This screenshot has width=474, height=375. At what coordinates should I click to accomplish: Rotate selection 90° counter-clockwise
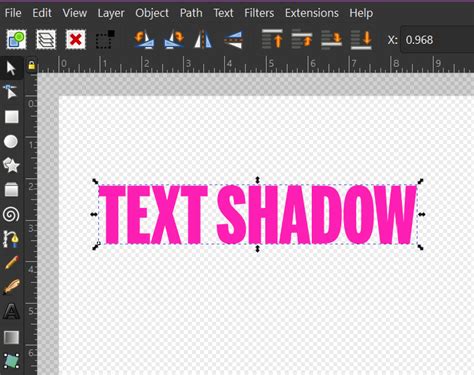point(144,40)
